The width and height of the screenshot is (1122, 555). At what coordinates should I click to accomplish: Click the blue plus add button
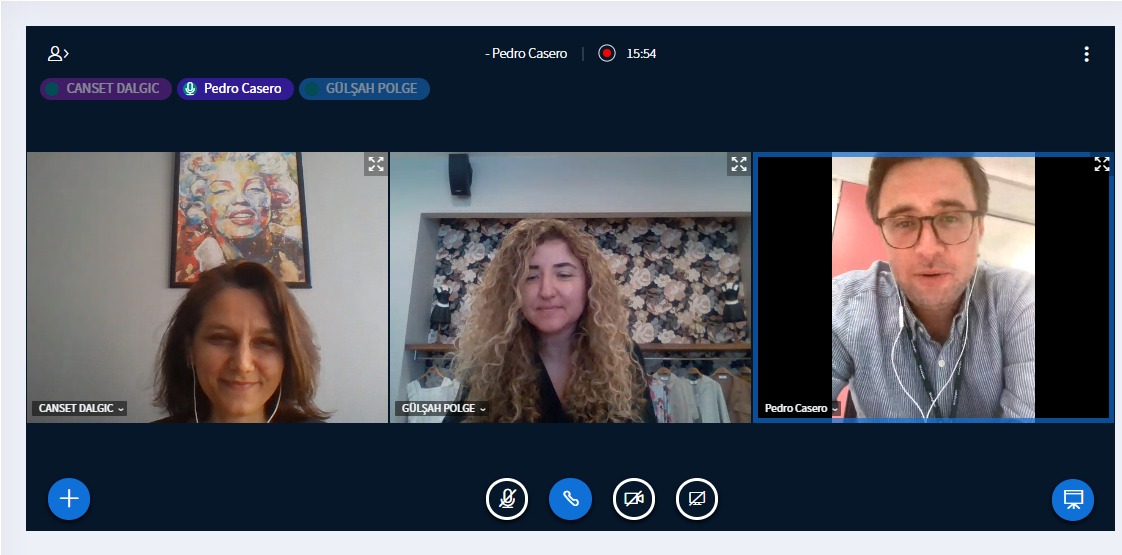[x=69, y=498]
